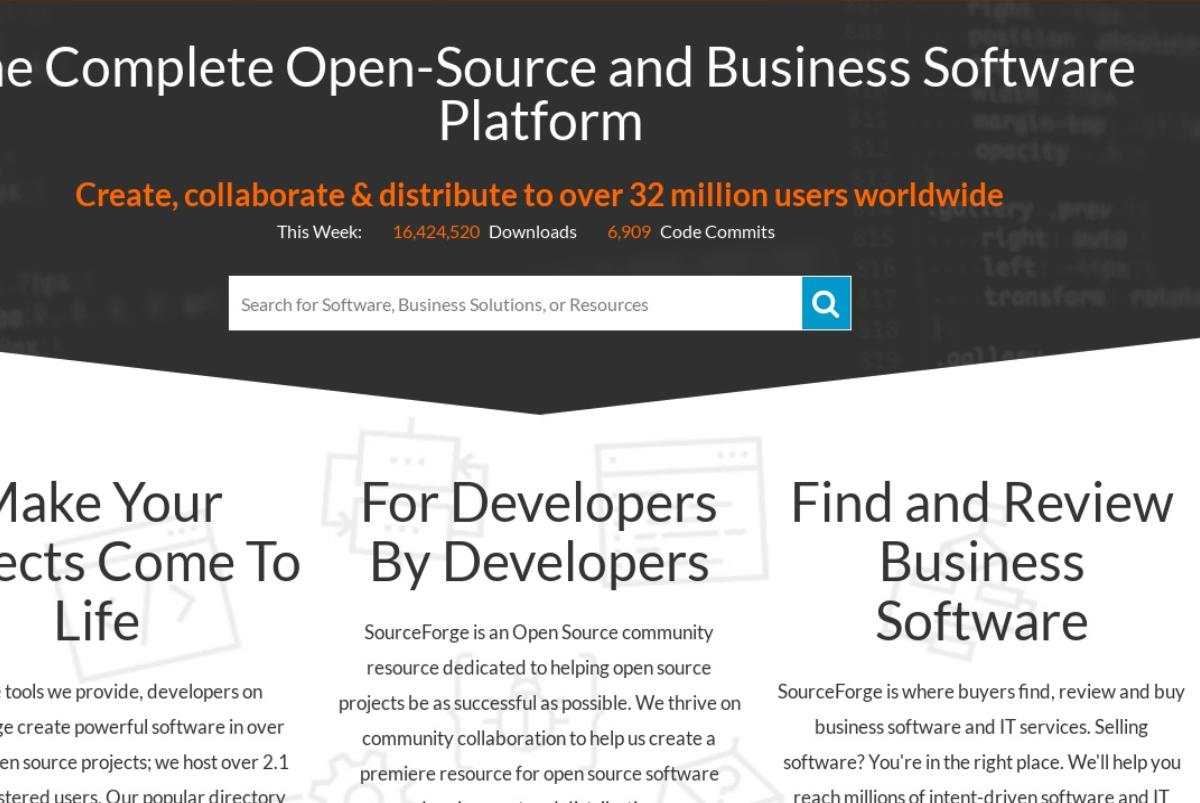Click the "Complete Open-Source and Business Software Platform" title
The image size is (1200, 803).
click(x=567, y=94)
